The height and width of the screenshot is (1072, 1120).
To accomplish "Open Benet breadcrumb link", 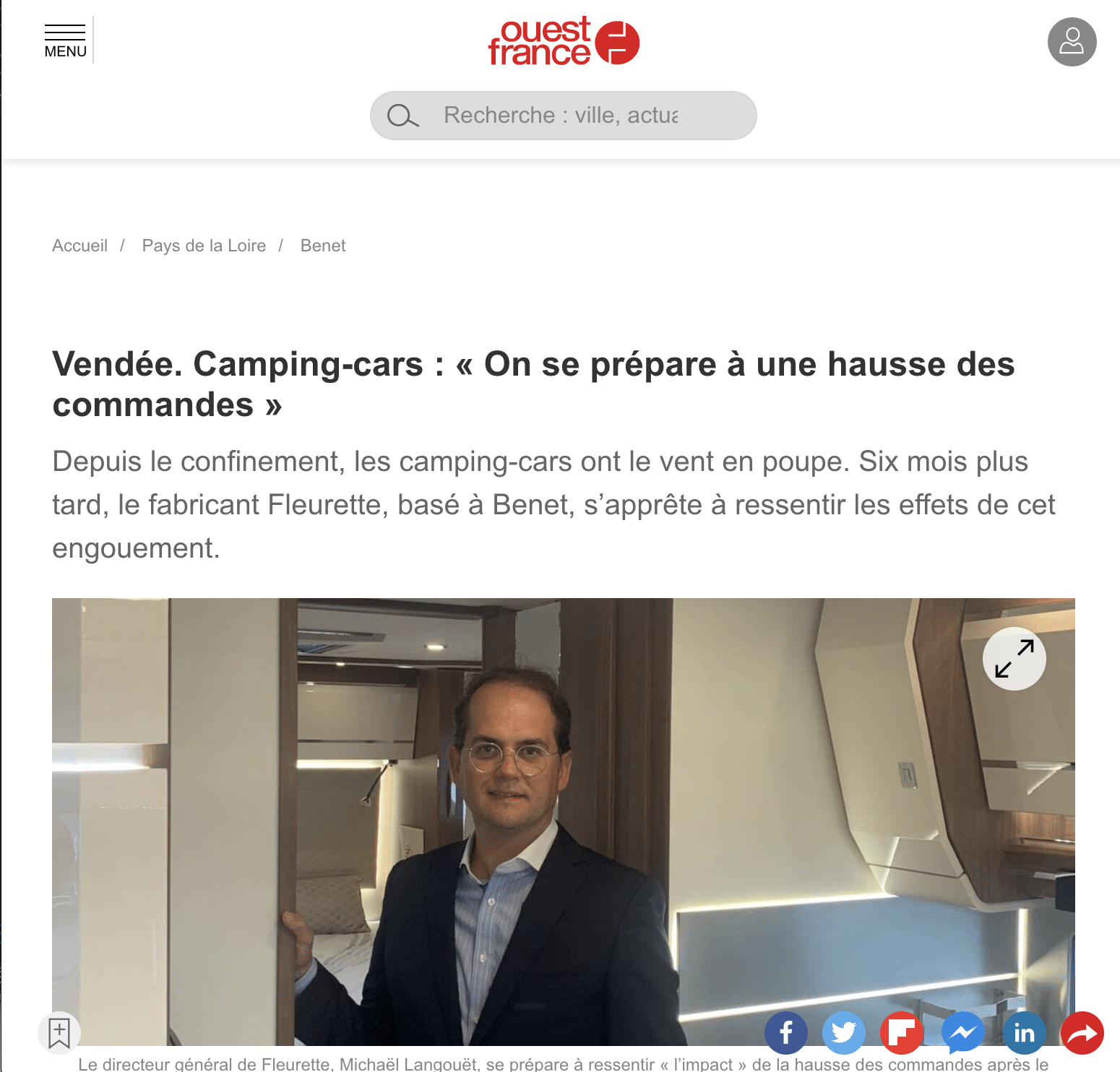I will point(323,246).
